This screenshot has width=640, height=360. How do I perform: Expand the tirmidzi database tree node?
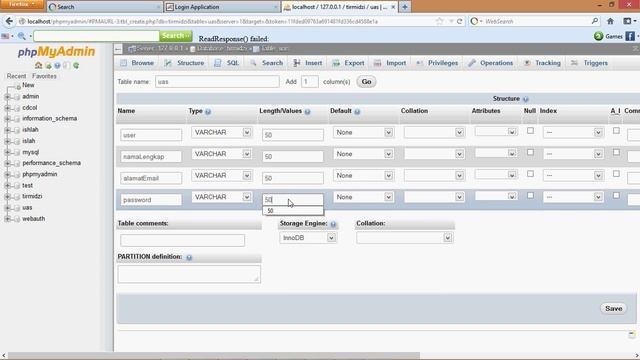pos(7,197)
